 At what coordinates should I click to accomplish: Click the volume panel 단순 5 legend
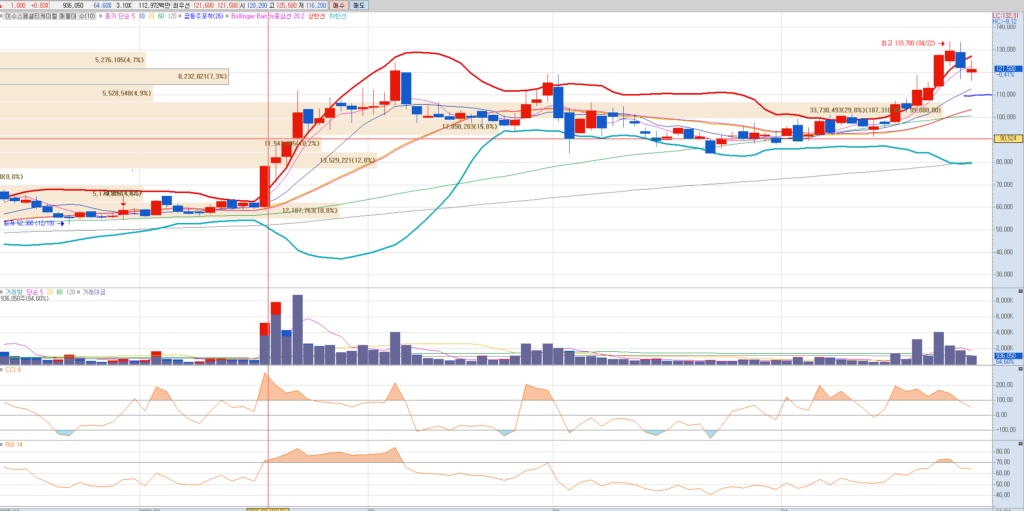pos(35,292)
